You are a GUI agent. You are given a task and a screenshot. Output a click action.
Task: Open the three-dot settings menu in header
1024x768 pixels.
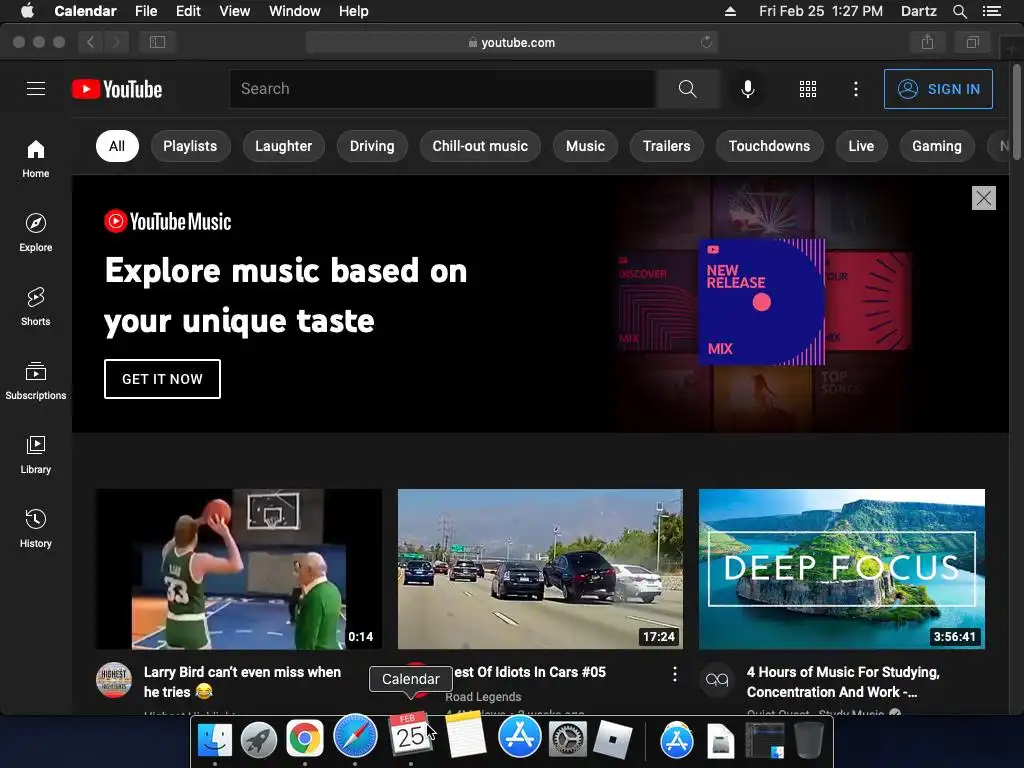click(x=856, y=89)
